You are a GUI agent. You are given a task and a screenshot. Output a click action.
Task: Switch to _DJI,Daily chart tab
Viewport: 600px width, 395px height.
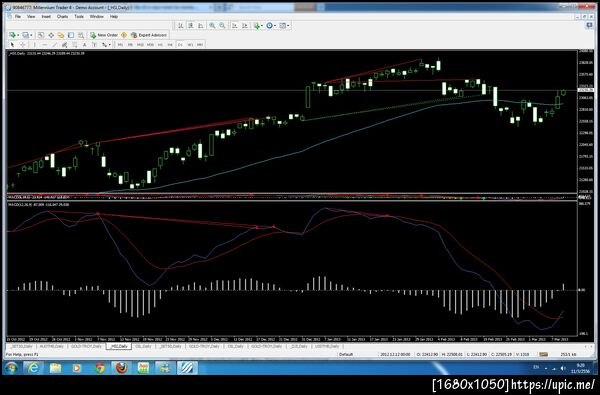coord(298,346)
